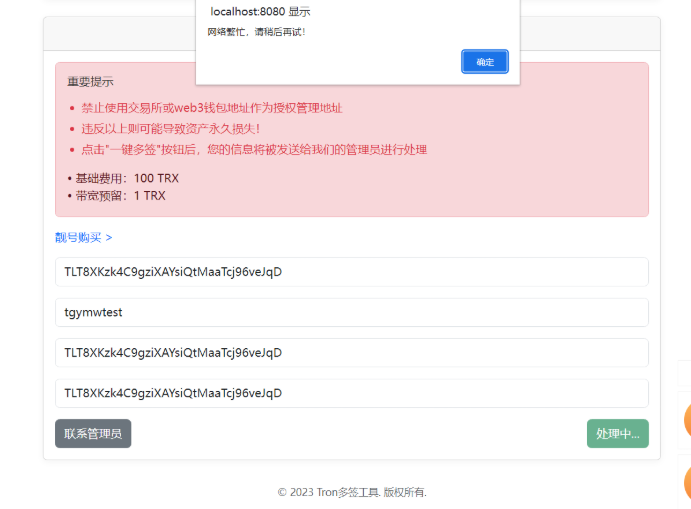
Task: Open the 靓号购买 link
Action: (x=83, y=238)
